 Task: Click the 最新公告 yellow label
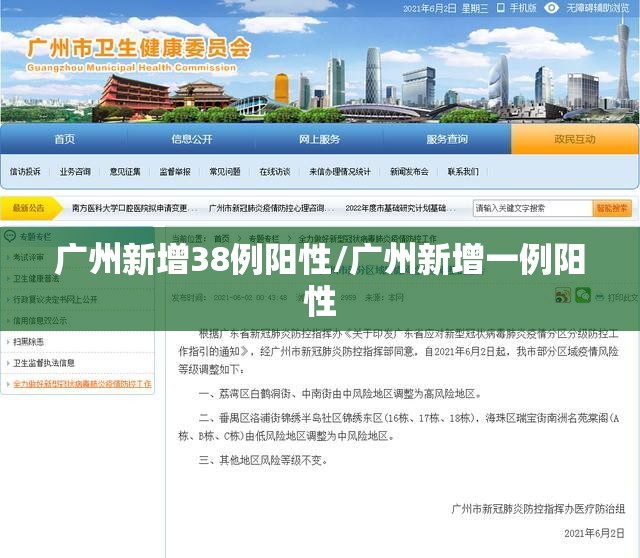[x=29, y=208]
